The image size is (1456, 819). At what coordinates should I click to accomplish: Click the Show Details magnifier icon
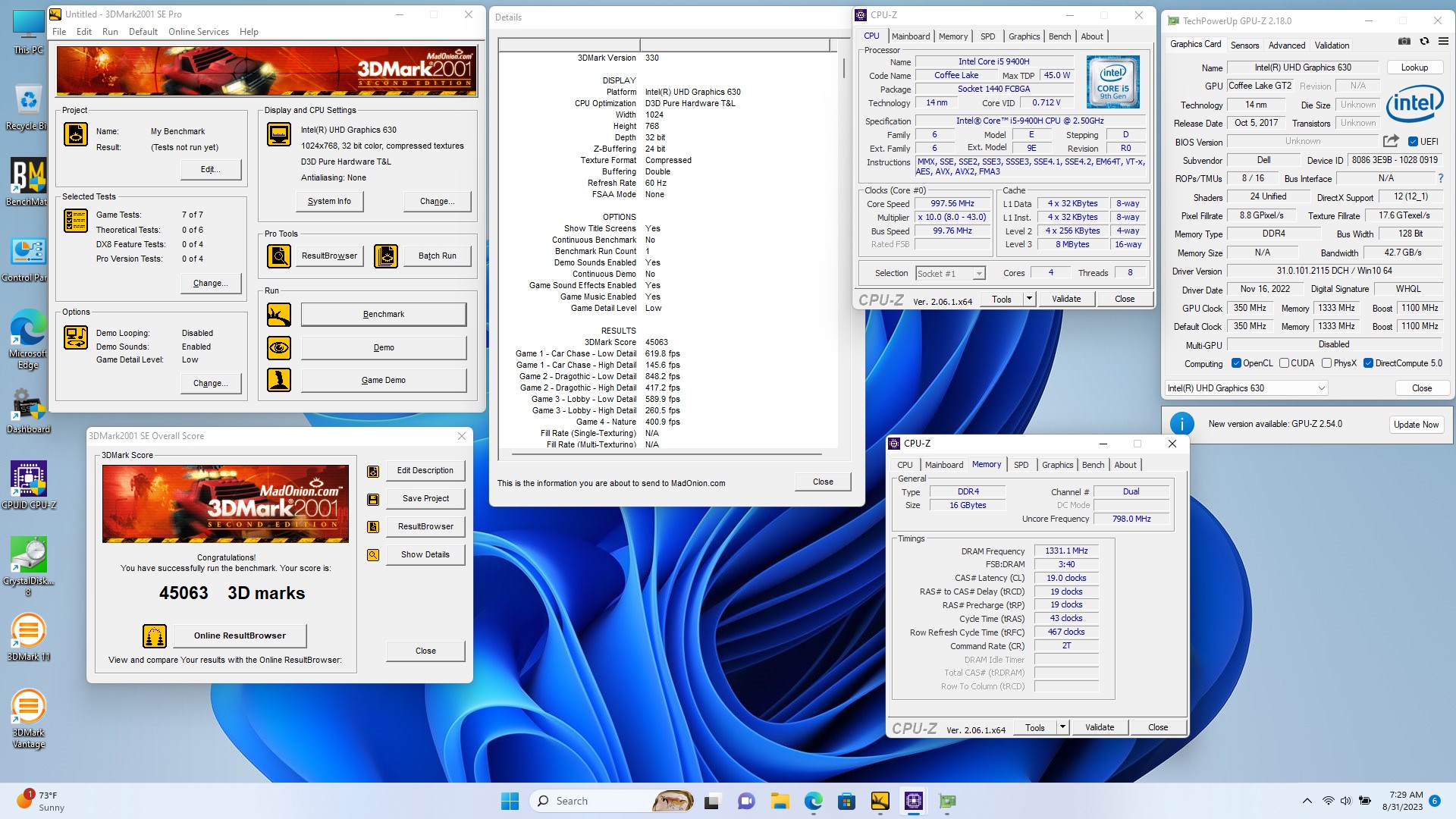coord(373,555)
